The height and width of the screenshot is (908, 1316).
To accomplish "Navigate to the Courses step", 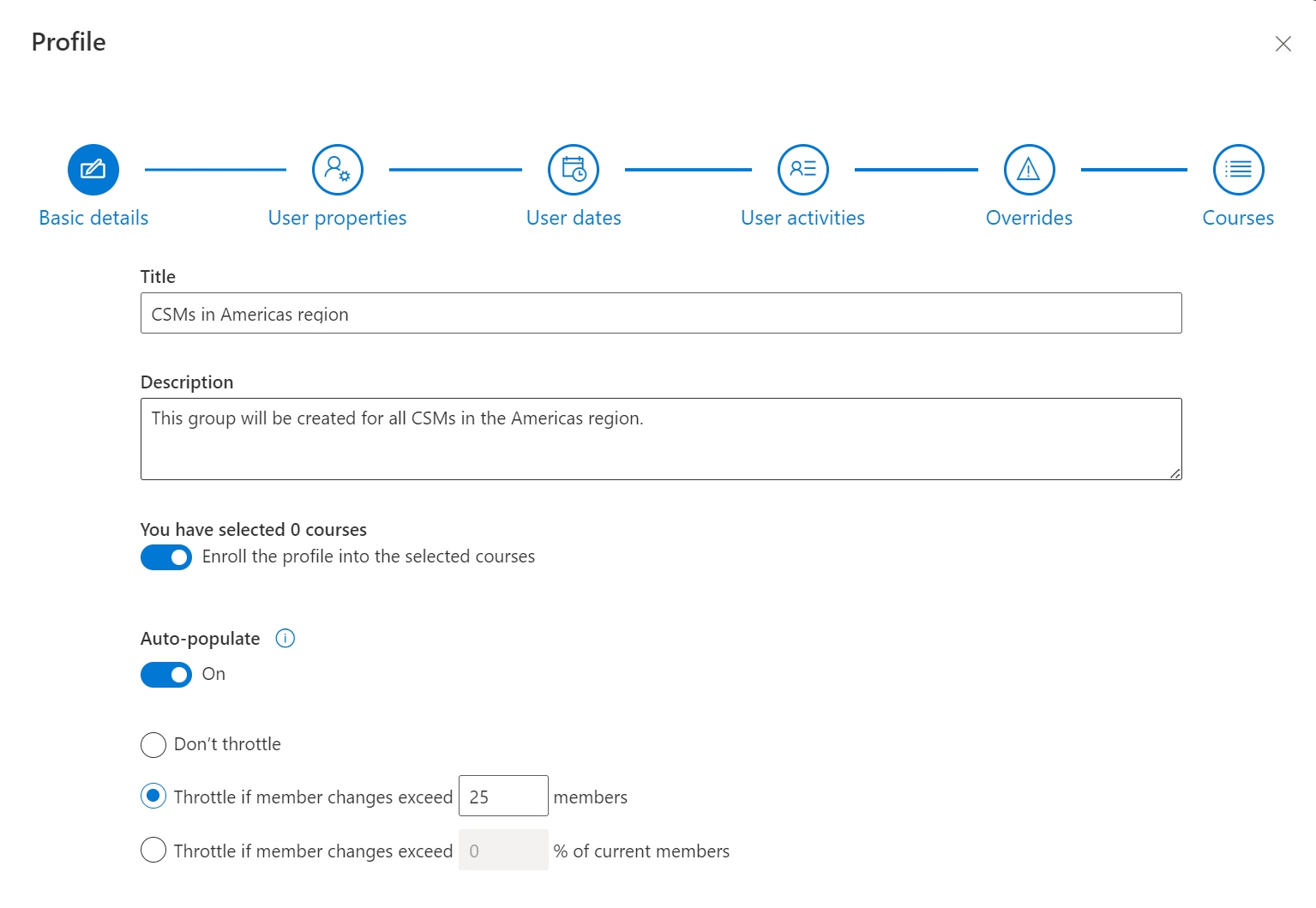I will click(x=1238, y=218).
